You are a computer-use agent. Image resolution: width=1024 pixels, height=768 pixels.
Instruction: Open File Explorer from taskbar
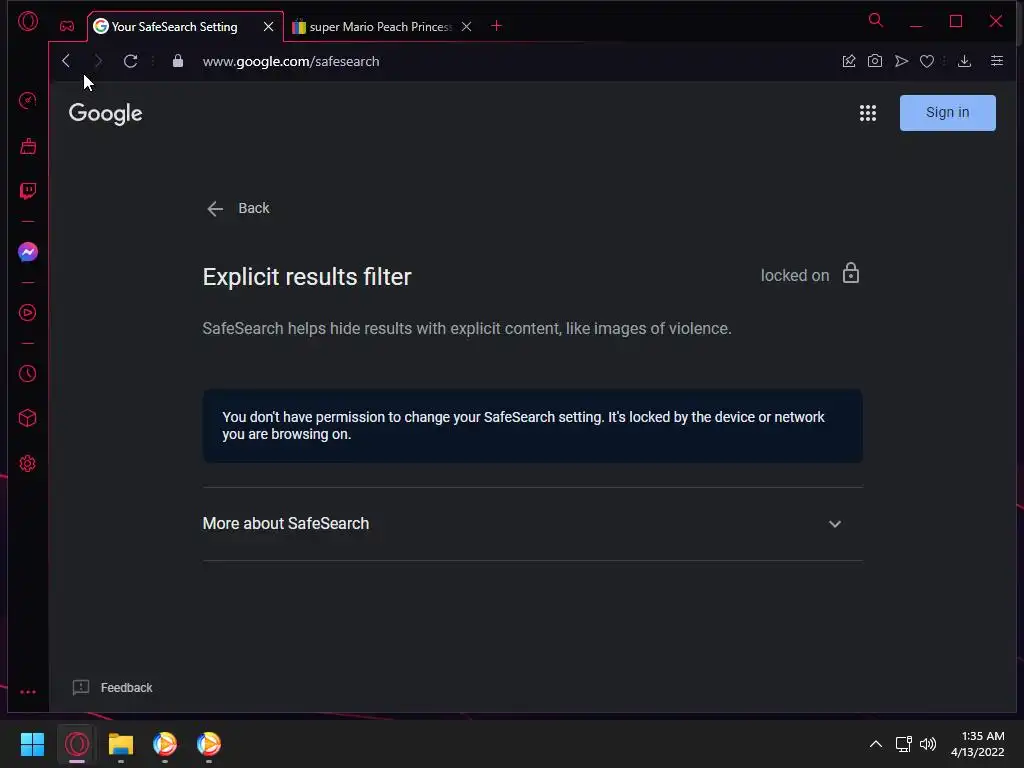[121, 744]
